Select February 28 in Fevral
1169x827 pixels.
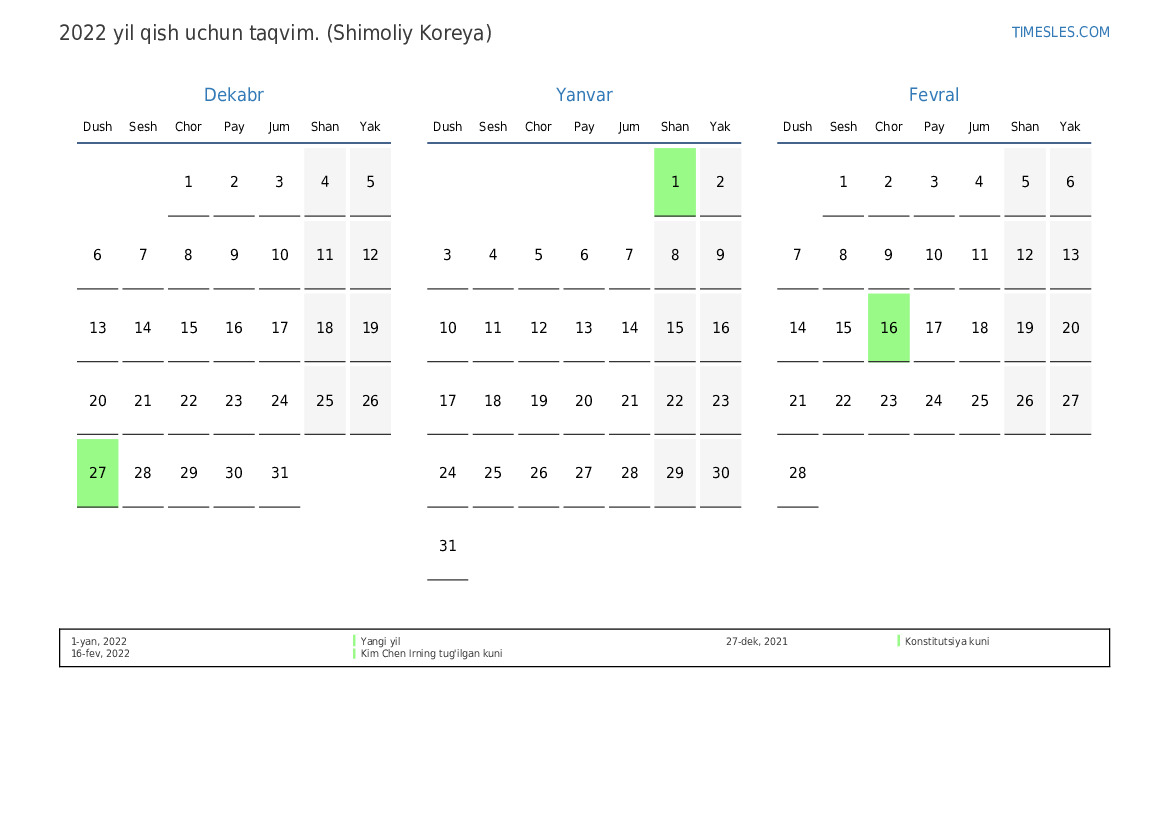[x=798, y=473]
